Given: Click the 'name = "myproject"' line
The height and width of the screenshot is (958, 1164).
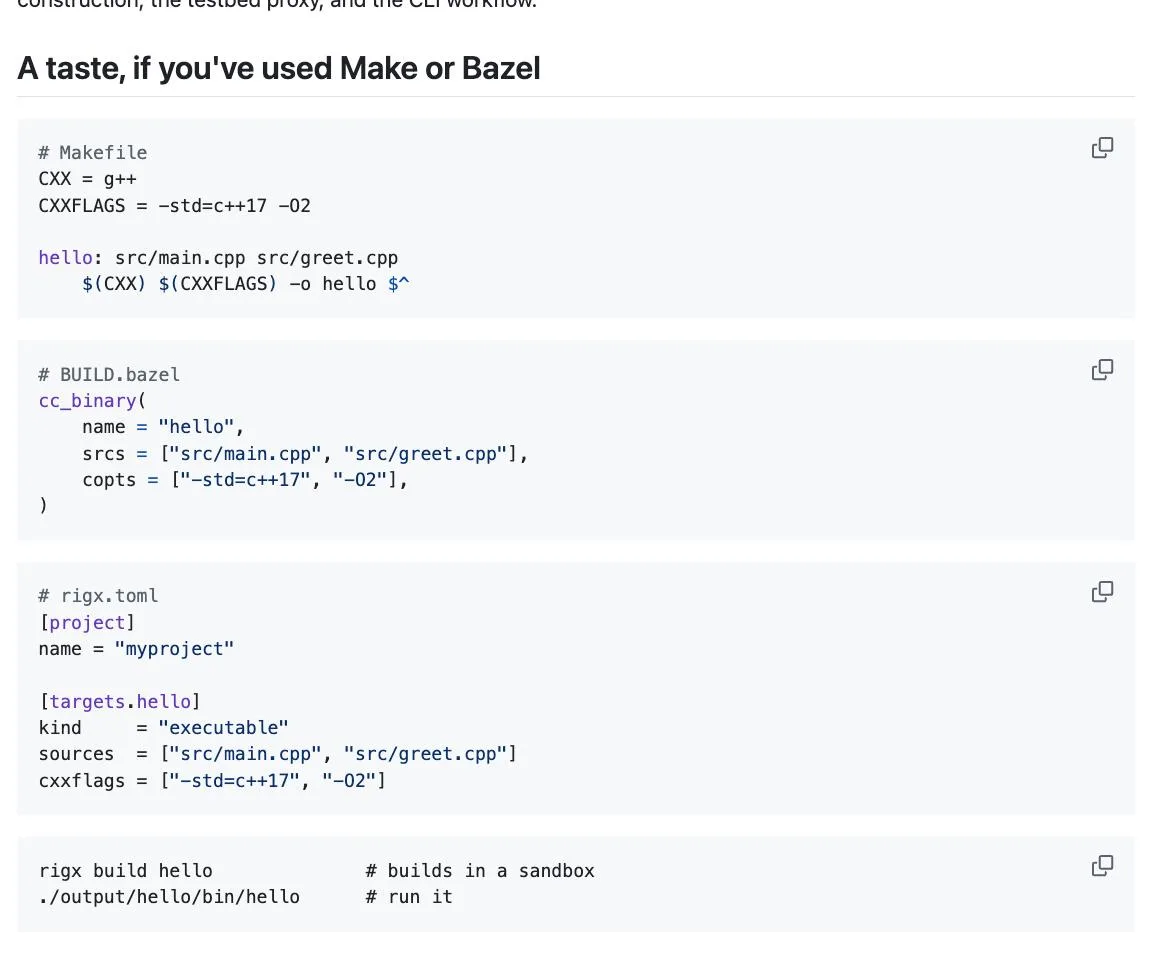Looking at the screenshot, I should point(137,649).
